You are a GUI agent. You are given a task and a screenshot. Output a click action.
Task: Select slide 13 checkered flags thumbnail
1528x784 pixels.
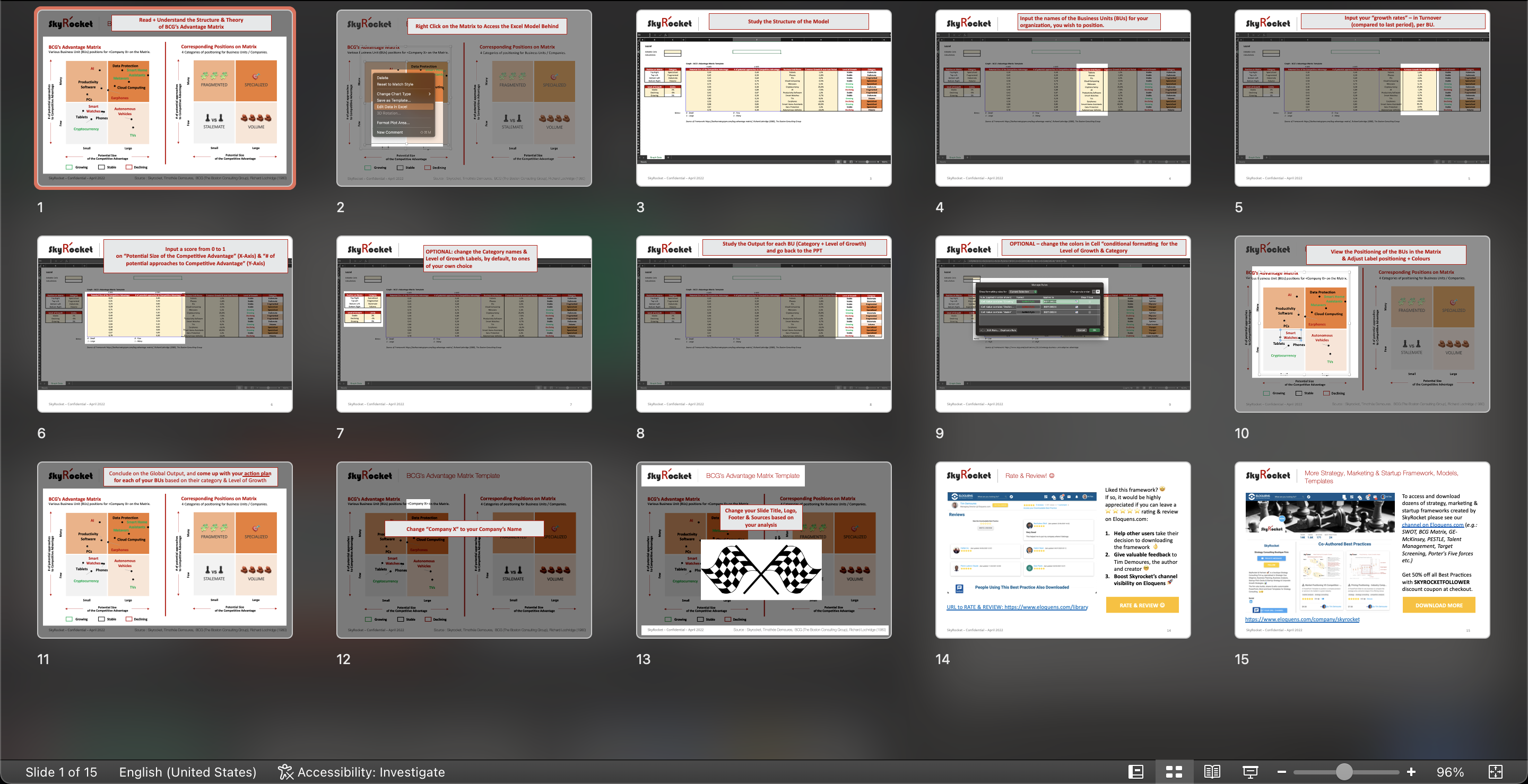click(763, 550)
